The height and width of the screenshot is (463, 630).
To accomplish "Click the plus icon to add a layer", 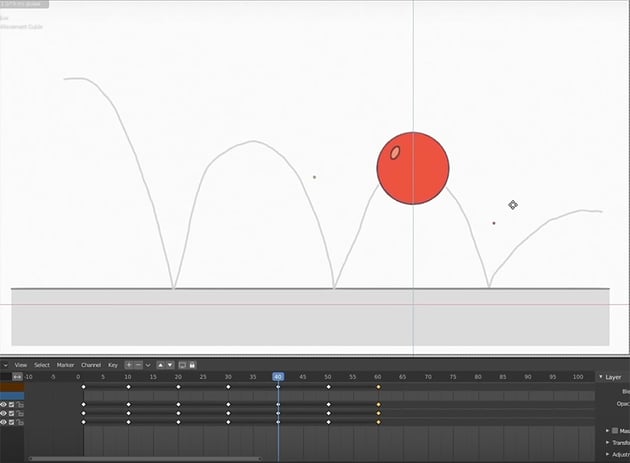I will coord(129,365).
